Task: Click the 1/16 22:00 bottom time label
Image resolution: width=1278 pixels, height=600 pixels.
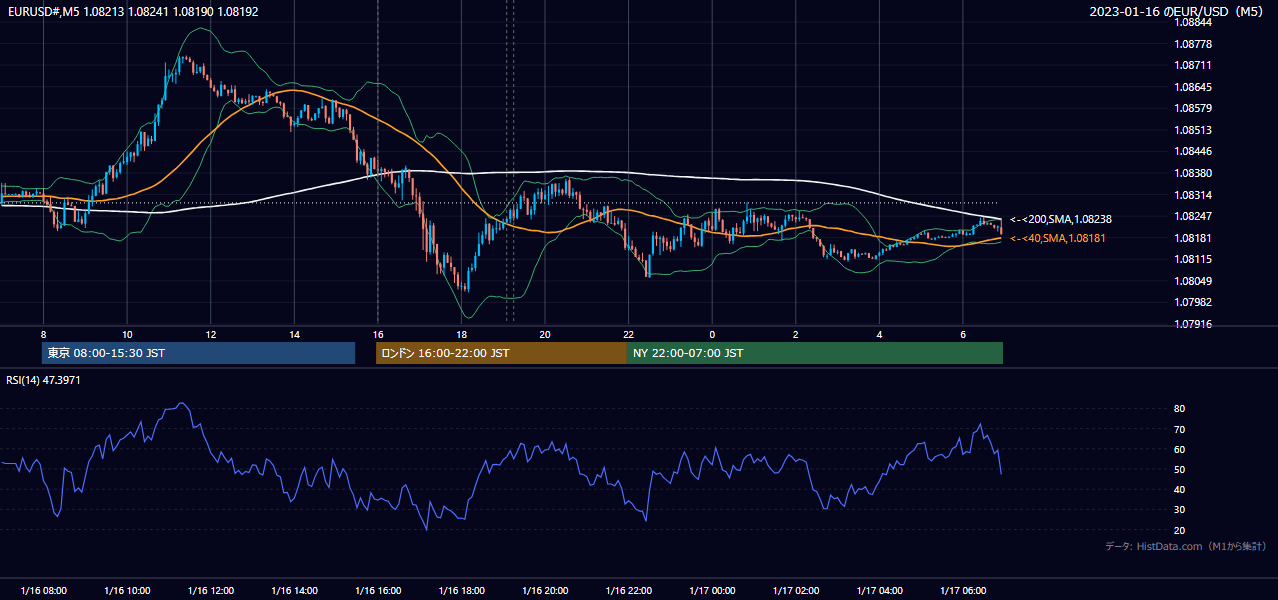Action: click(628, 591)
